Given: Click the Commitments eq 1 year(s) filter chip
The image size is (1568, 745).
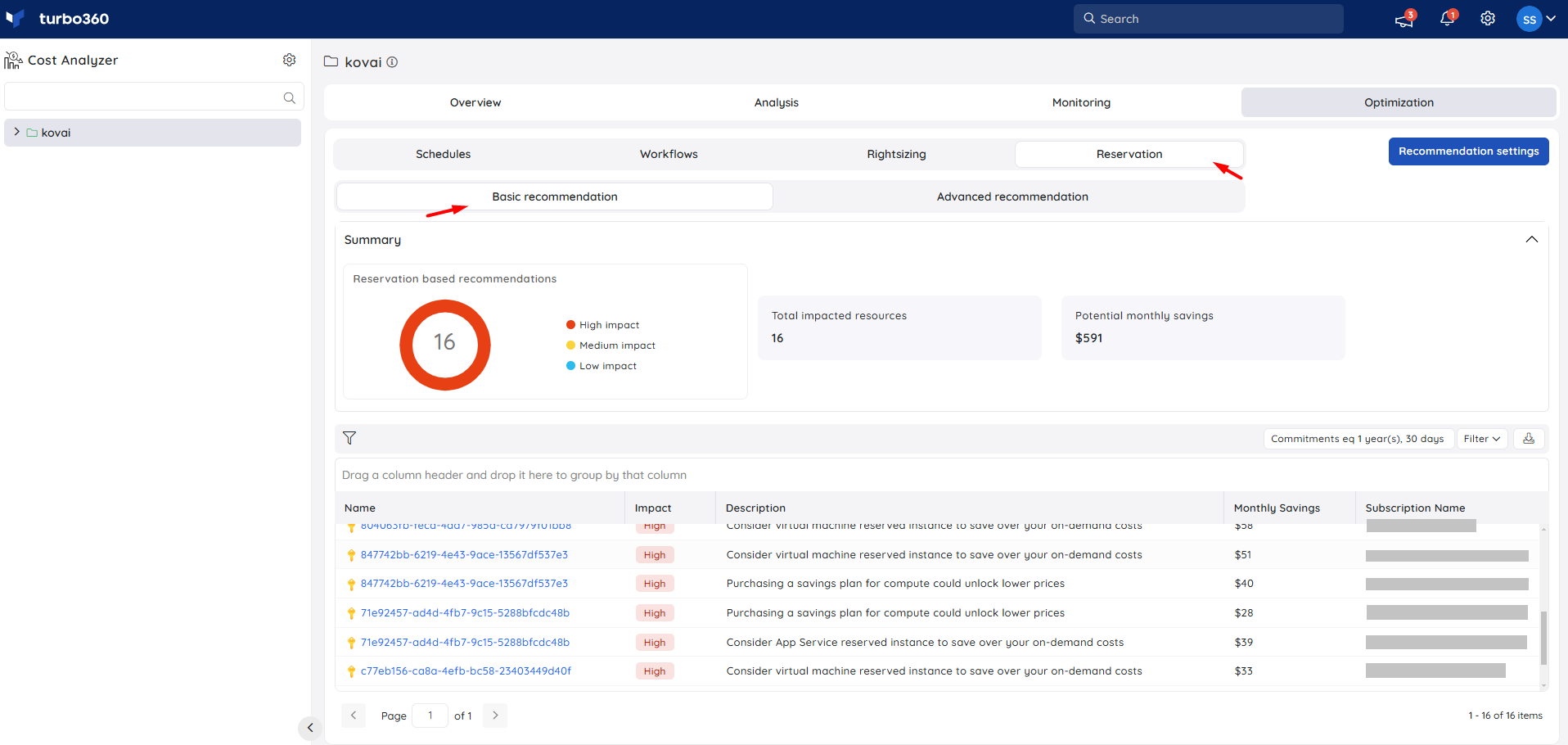Looking at the screenshot, I should [1358, 439].
